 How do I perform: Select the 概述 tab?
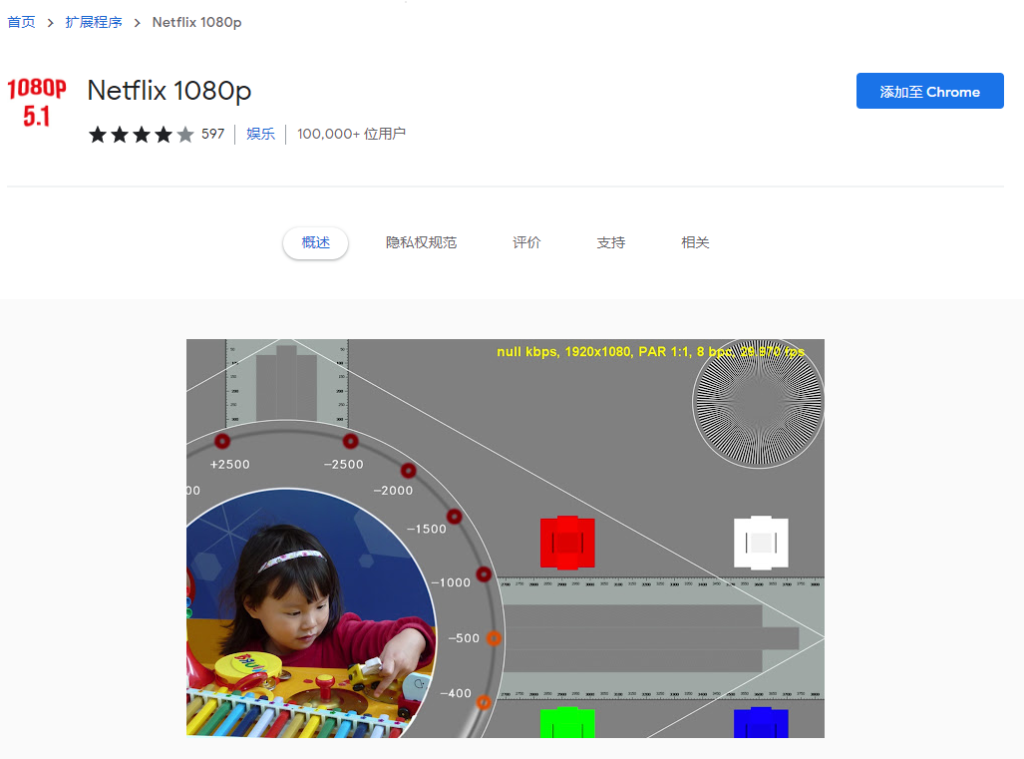pyautogui.click(x=315, y=242)
